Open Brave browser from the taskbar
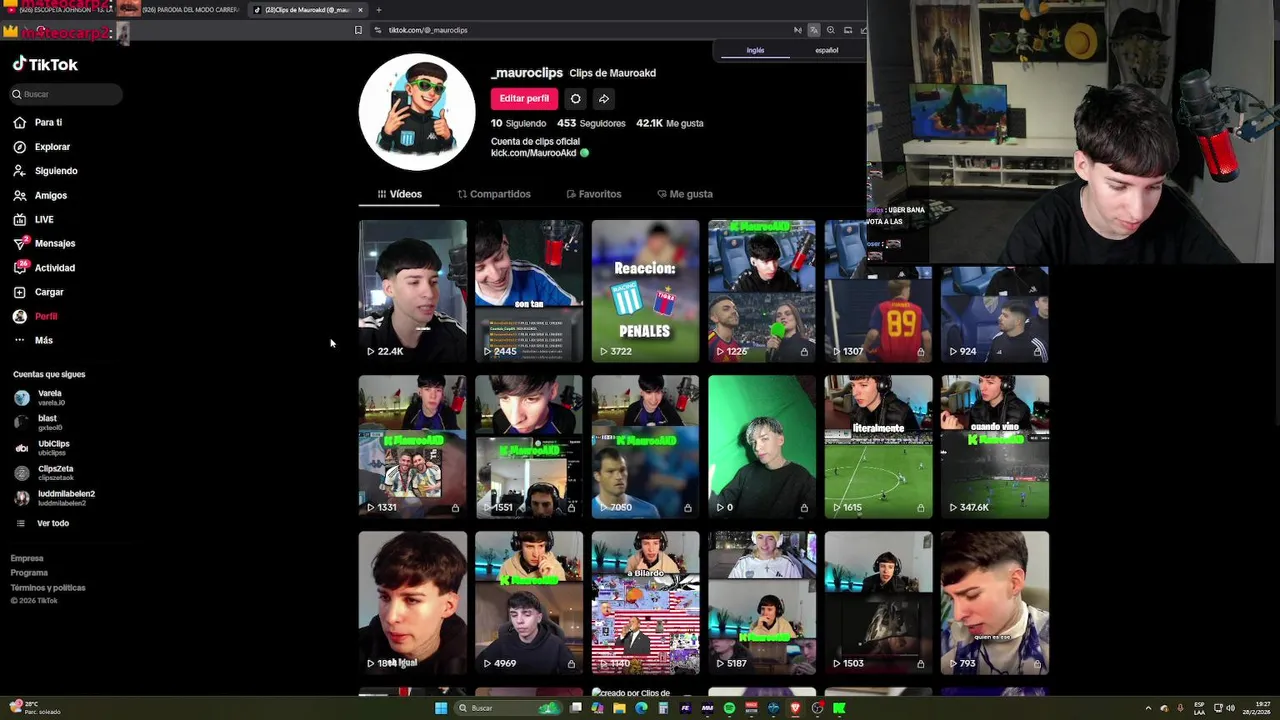Screen dimensions: 1280x720 point(795,708)
